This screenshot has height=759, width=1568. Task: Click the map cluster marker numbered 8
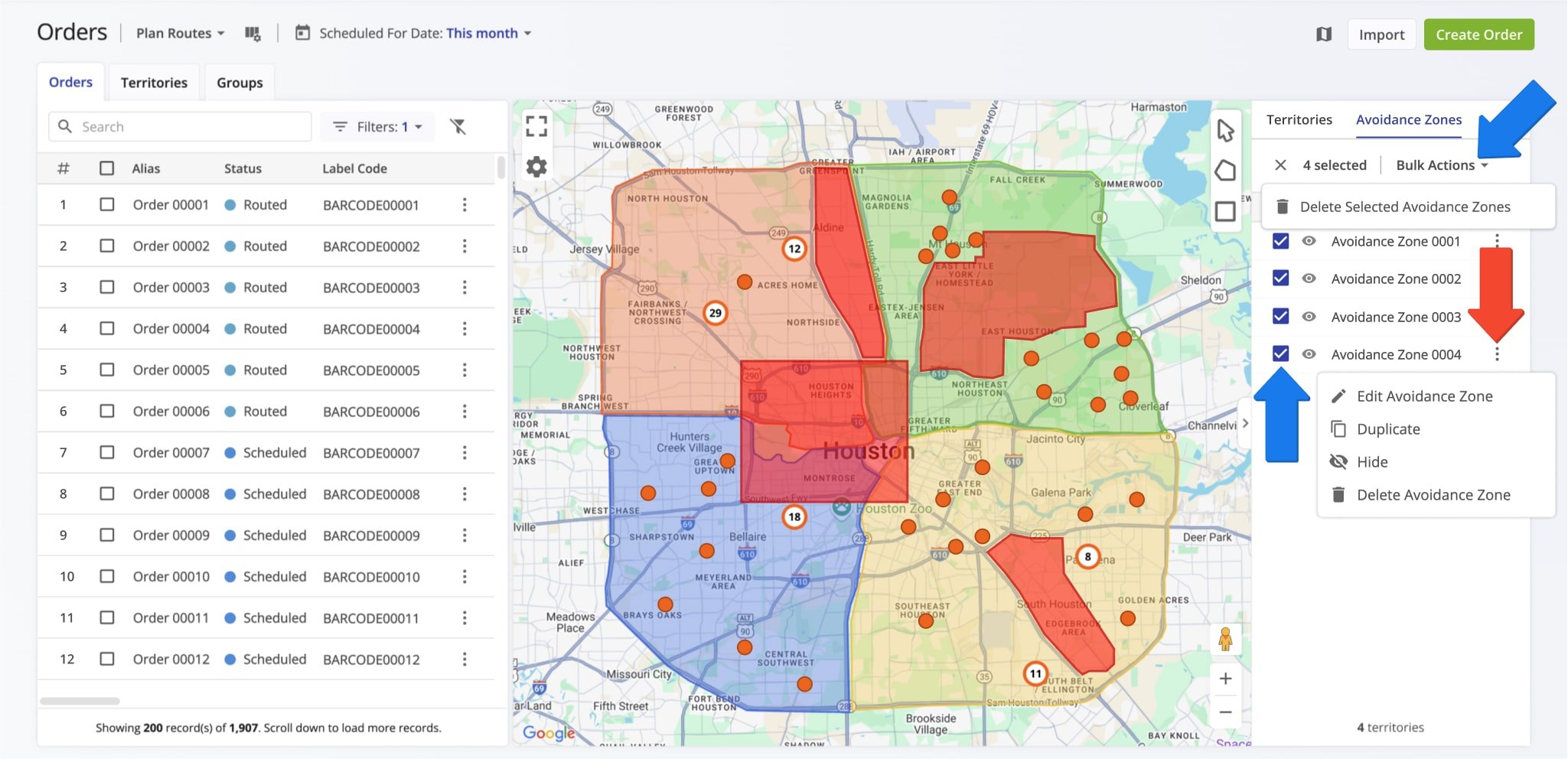(x=1087, y=557)
